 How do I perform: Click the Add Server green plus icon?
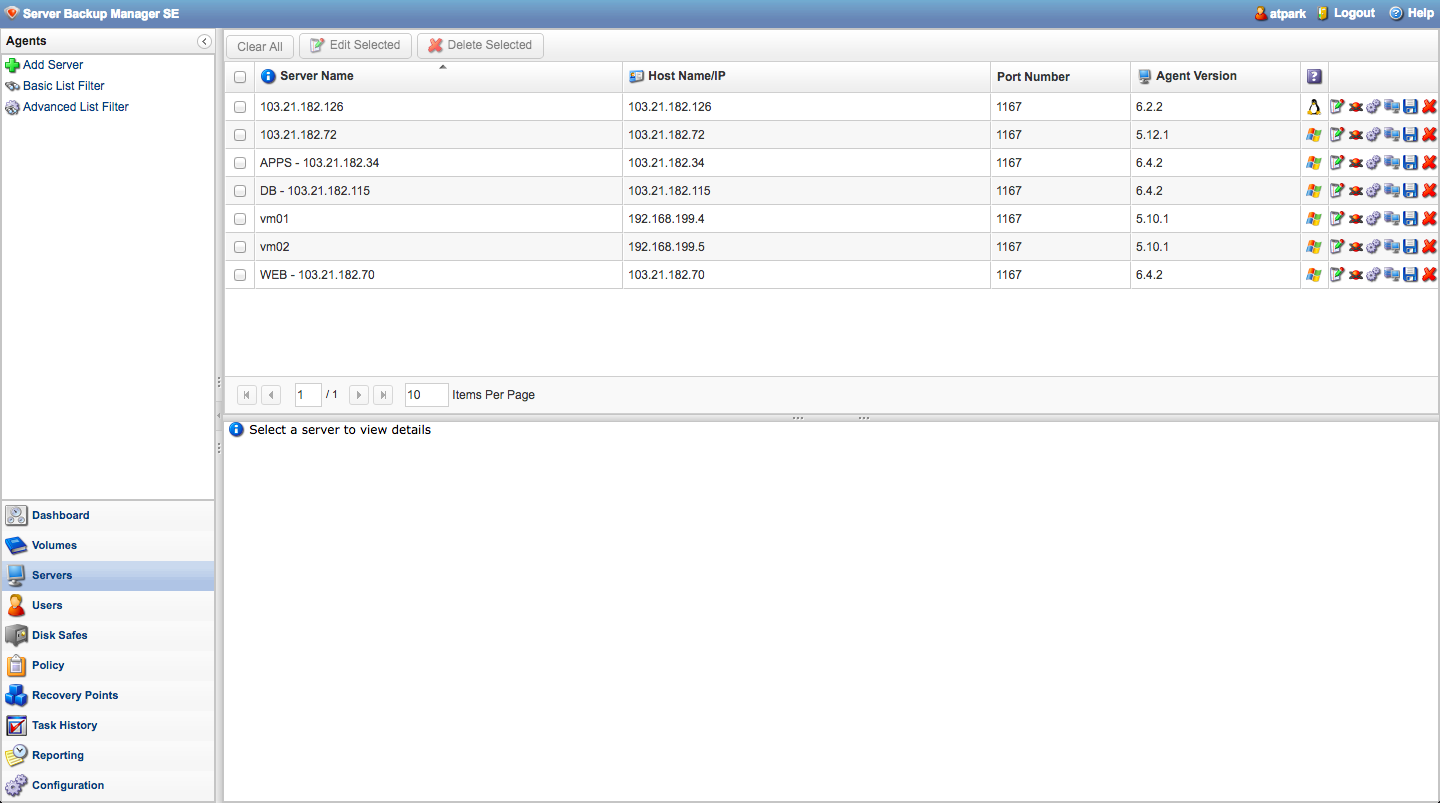point(12,65)
